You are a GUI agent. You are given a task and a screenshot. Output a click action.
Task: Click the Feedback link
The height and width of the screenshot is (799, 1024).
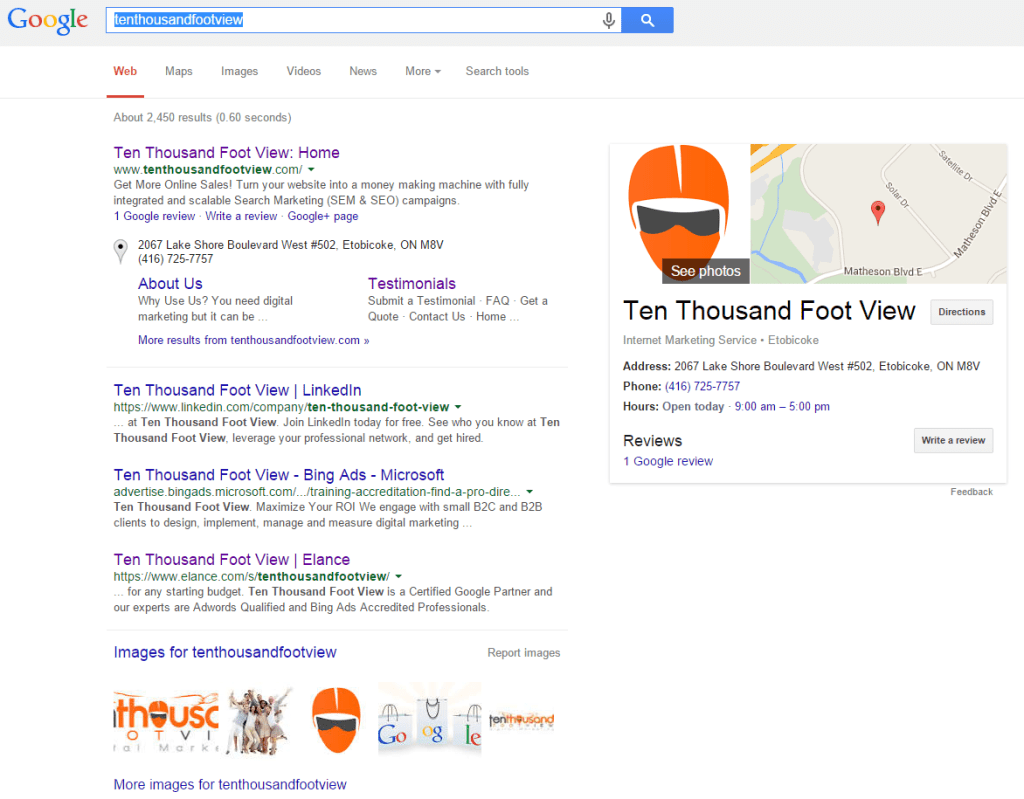click(x=971, y=492)
